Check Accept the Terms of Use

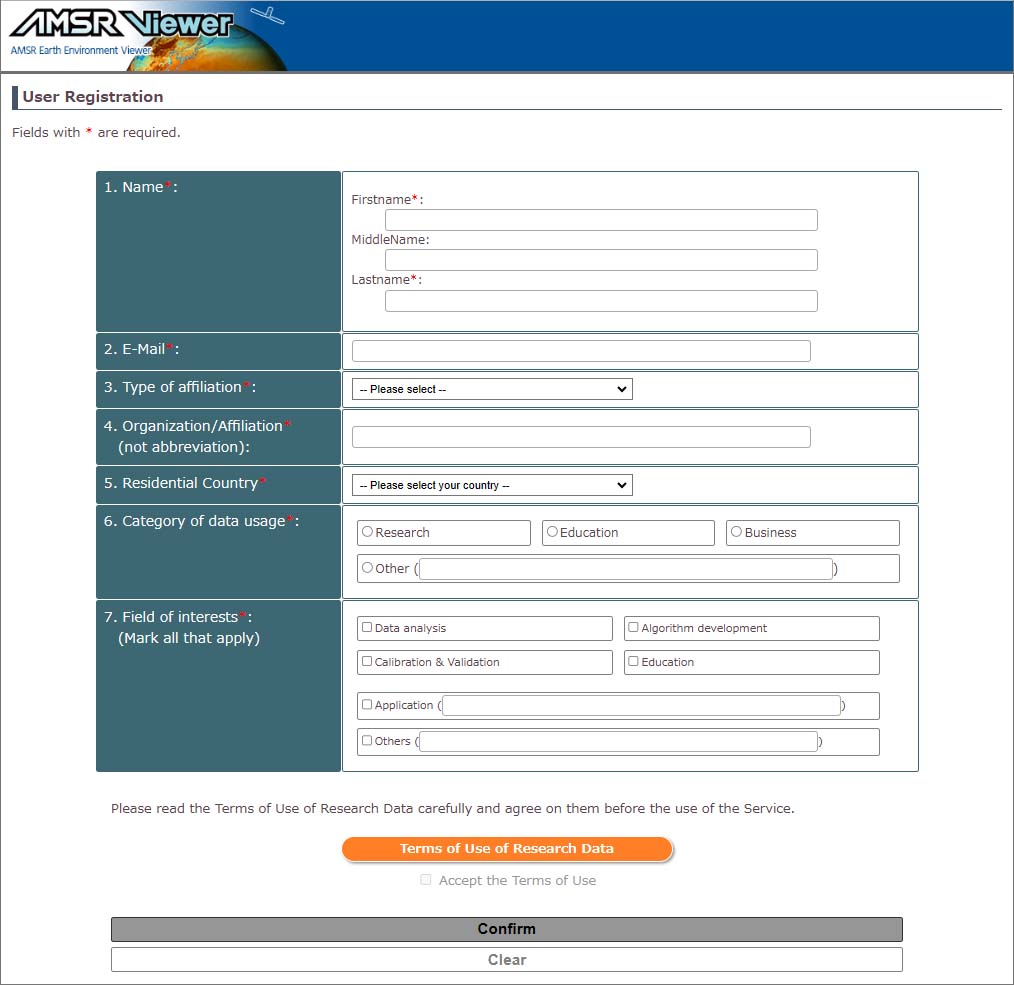426,880
